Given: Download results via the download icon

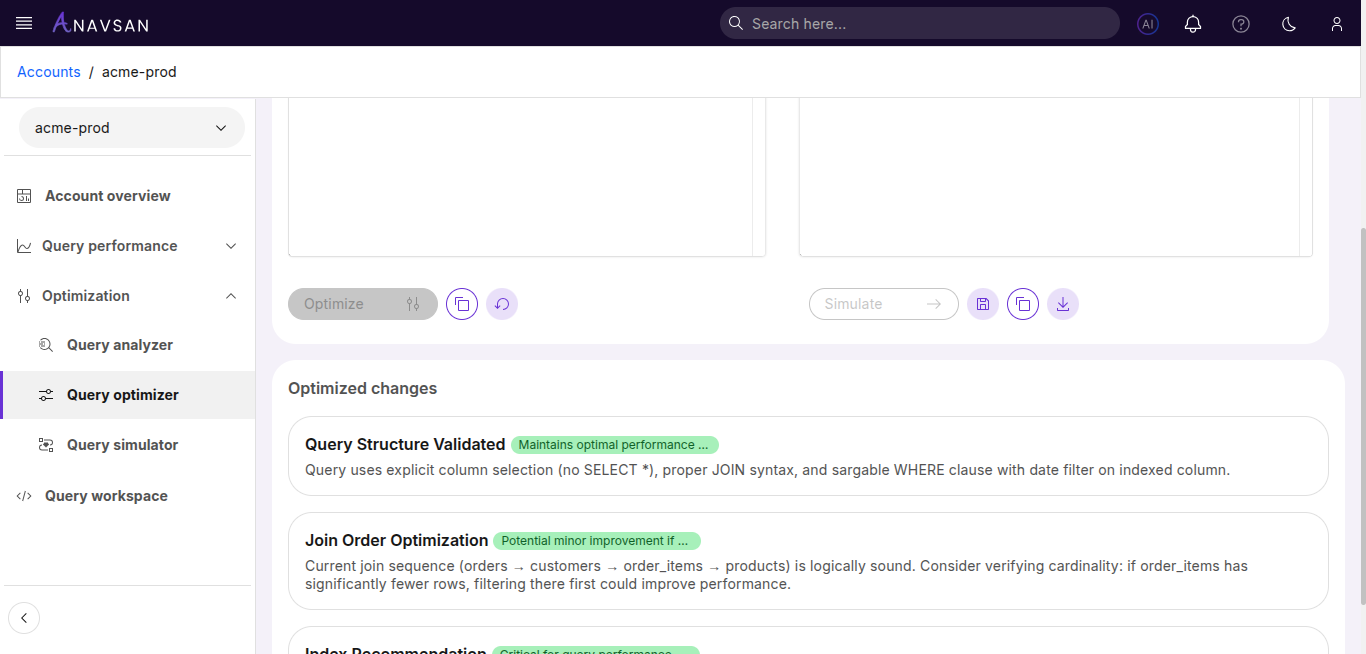Looking at the screenshot, I should point(1063,303).
